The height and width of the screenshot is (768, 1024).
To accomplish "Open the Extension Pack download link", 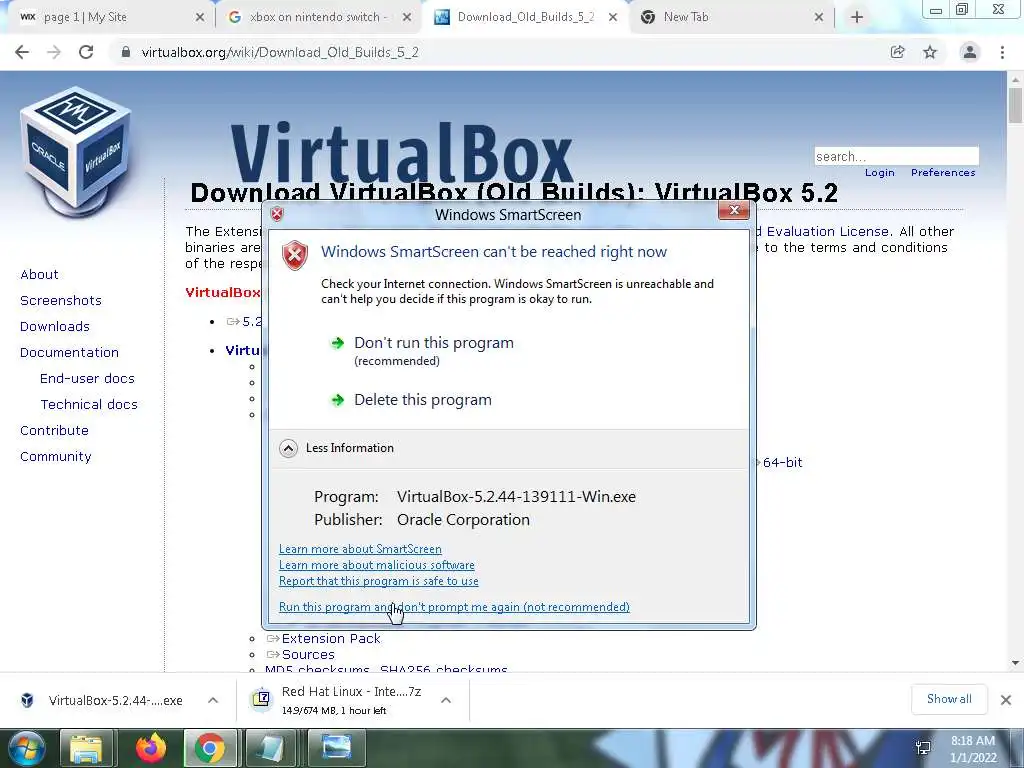I will point(331,639).
